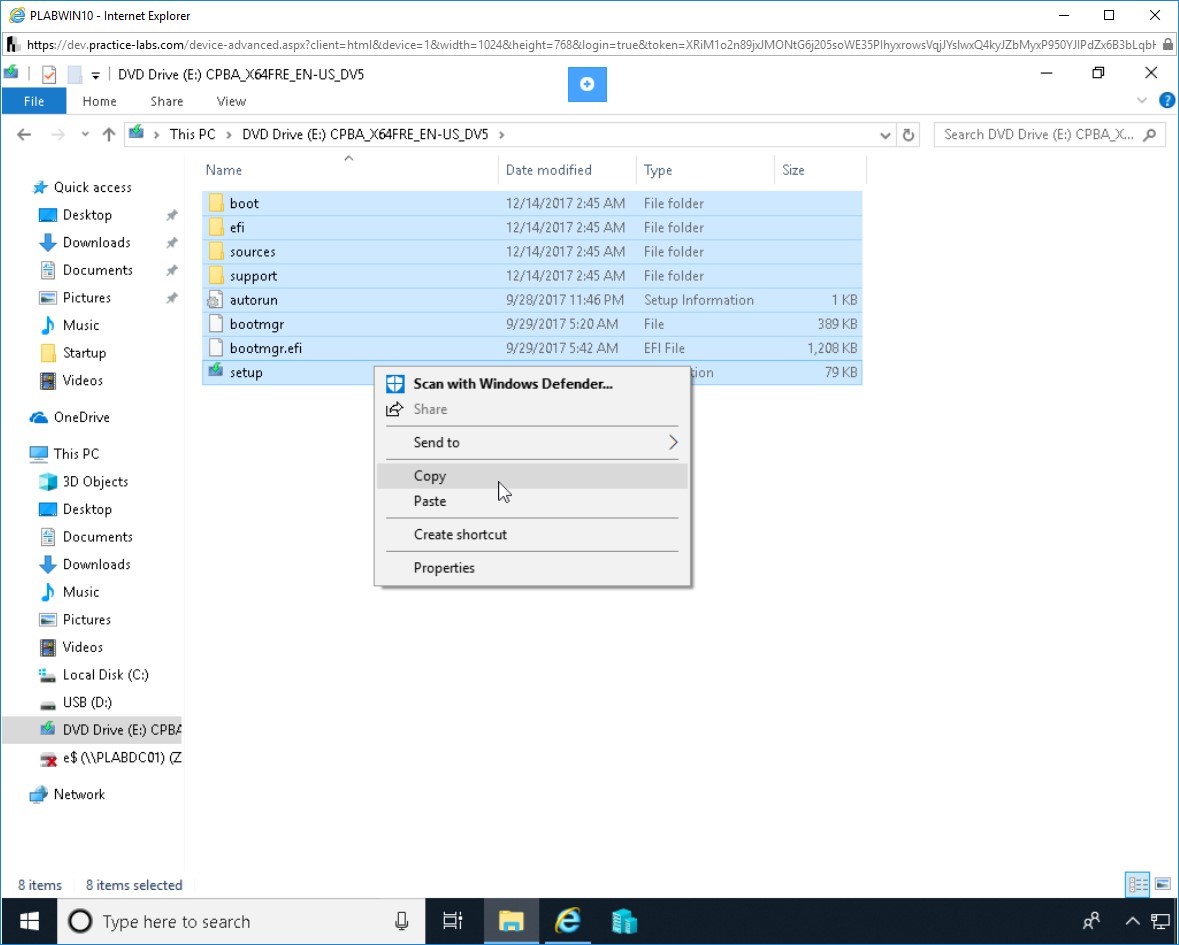This screenshot has height=945, width=1179.
Task: Switch to the Home ribbon tab
Action: (x=99, y=101)
